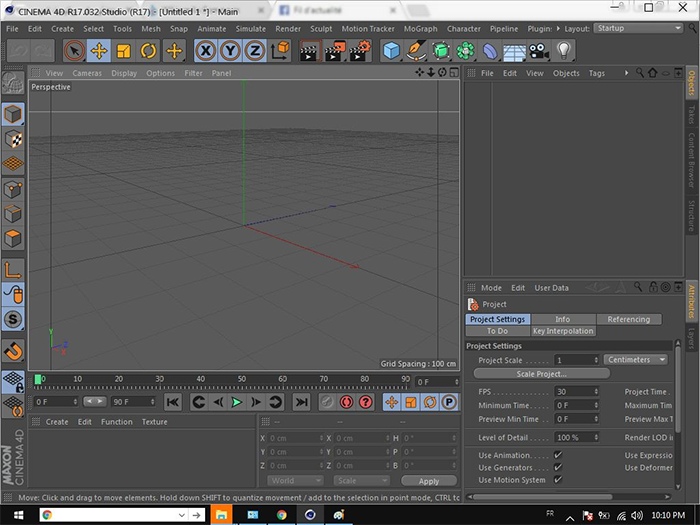Uncheck Use Motion System checkbox
700x525 pixels.
558,480
